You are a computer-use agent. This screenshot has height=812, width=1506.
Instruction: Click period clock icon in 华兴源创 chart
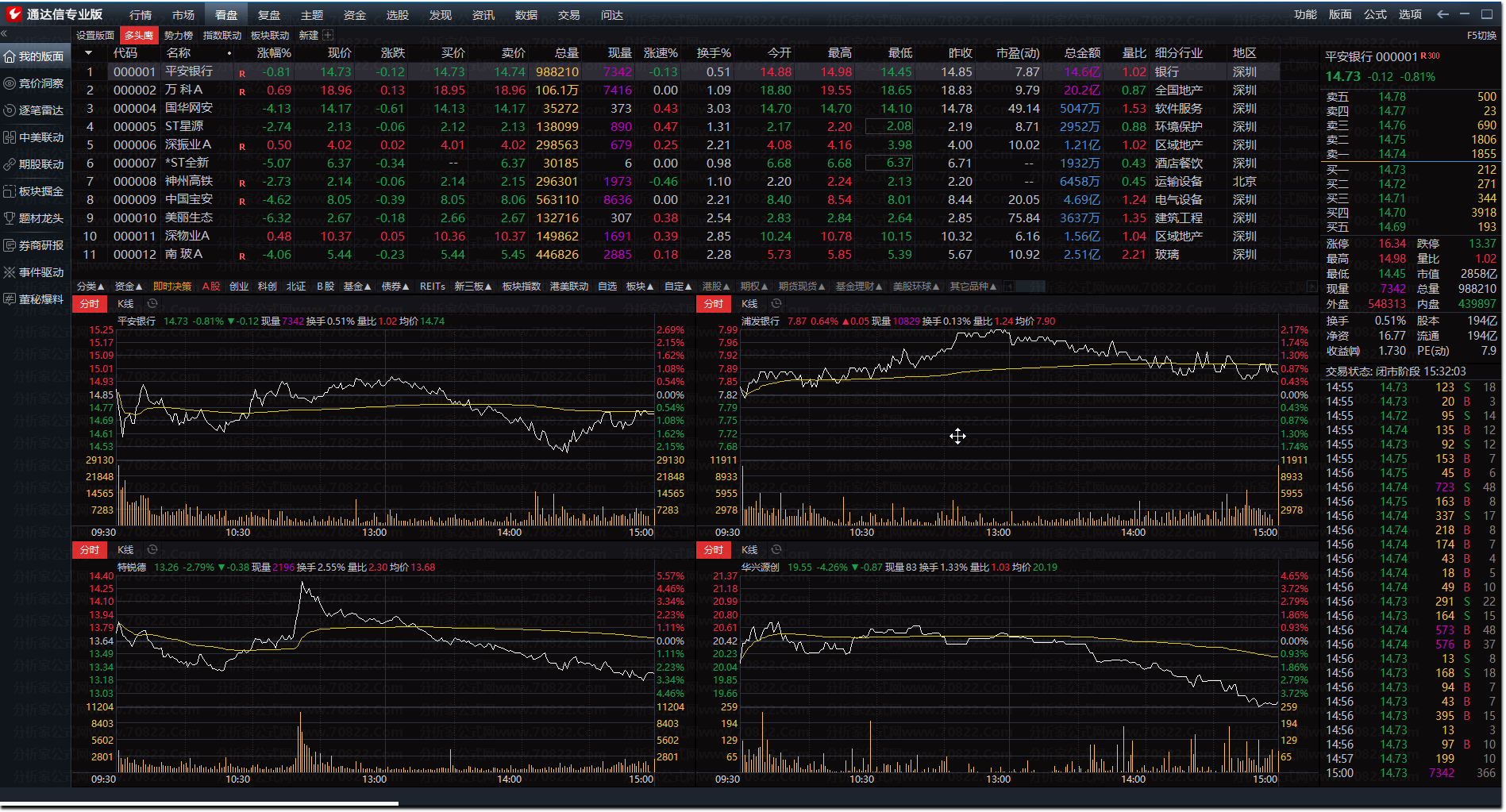coord(776,549)
